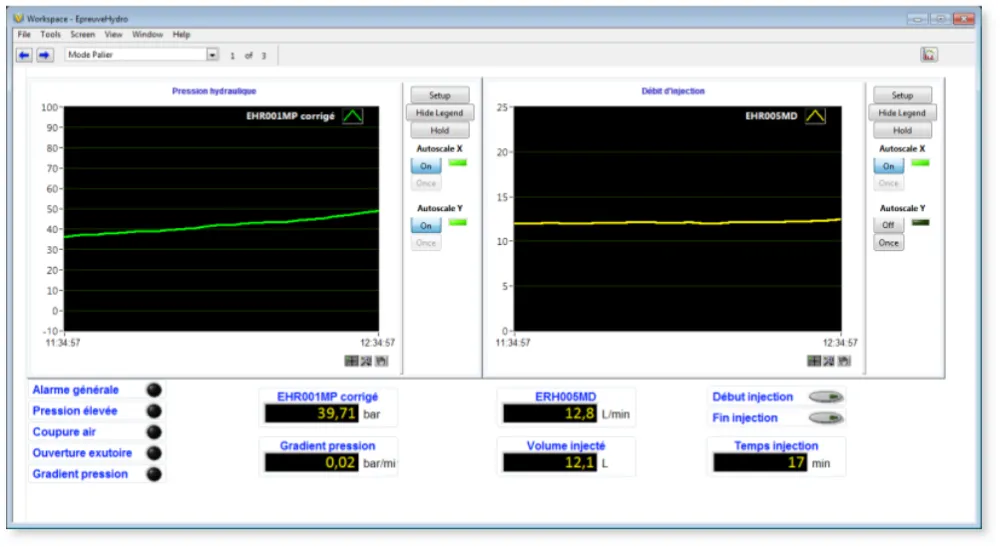Flip the Fin injection switch

click(x=827, y=418)
